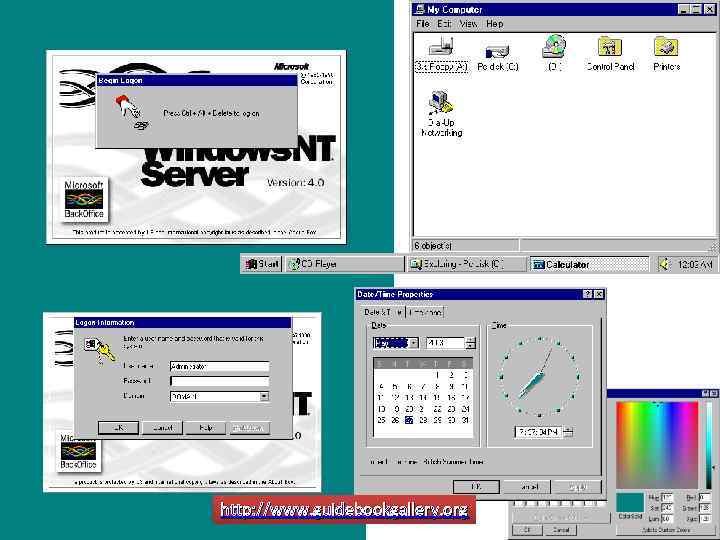Click Apply in Date/Time Properties
The image size is (720, 540).
tap(578, 486)
